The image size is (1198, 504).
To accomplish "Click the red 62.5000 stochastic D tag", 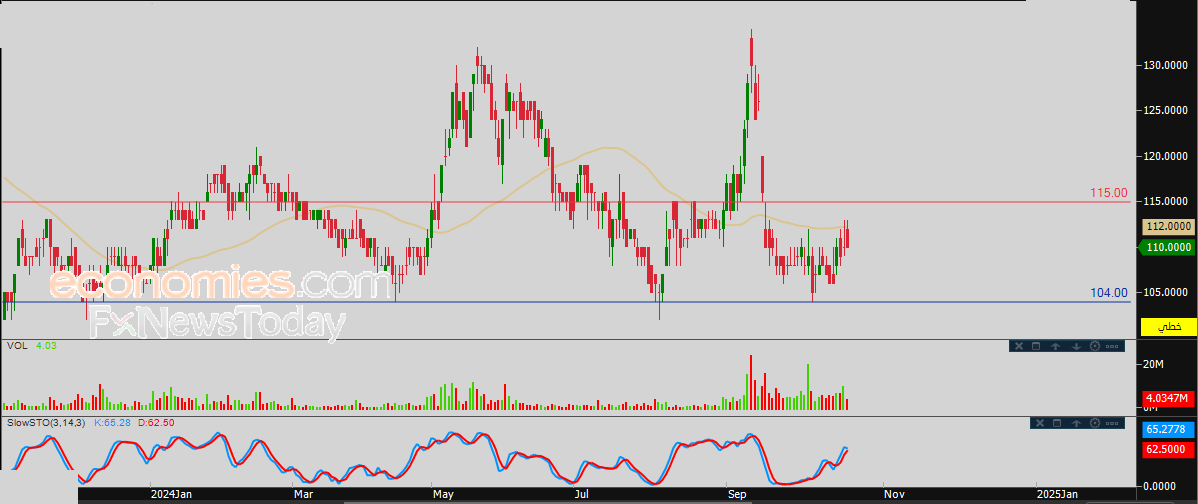I will click(1167, 451).
